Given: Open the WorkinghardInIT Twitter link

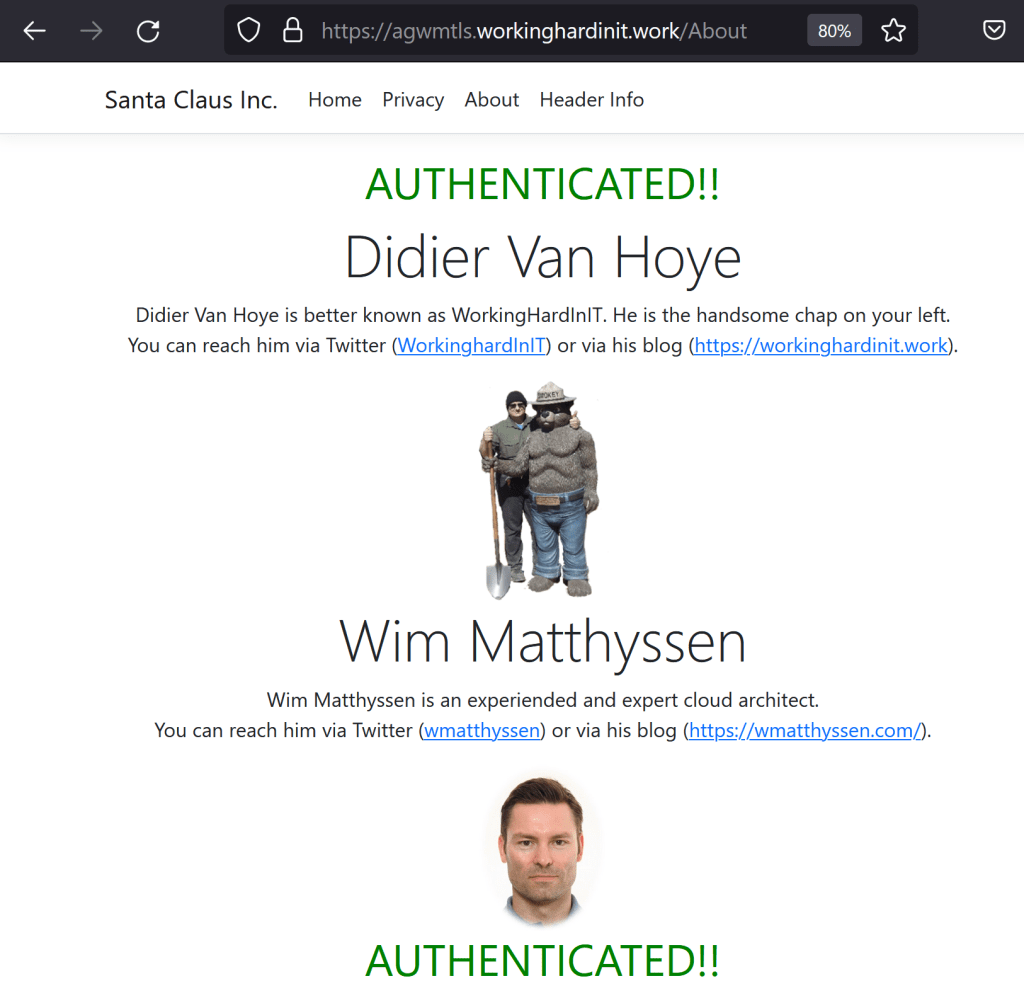Looking at the screenshot, I should pyautogui.click(x=472, y=345).
